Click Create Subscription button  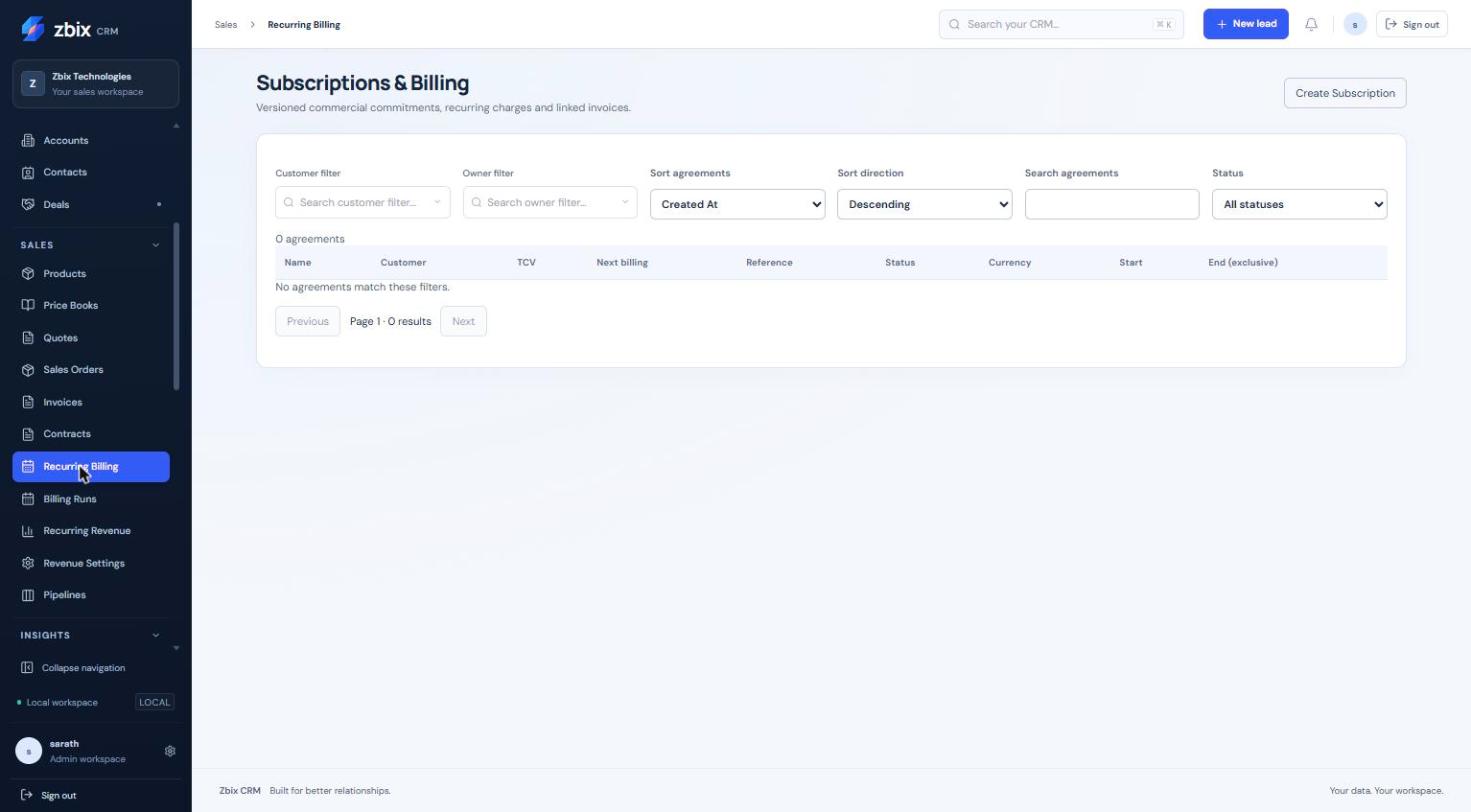coord(1345,93)
